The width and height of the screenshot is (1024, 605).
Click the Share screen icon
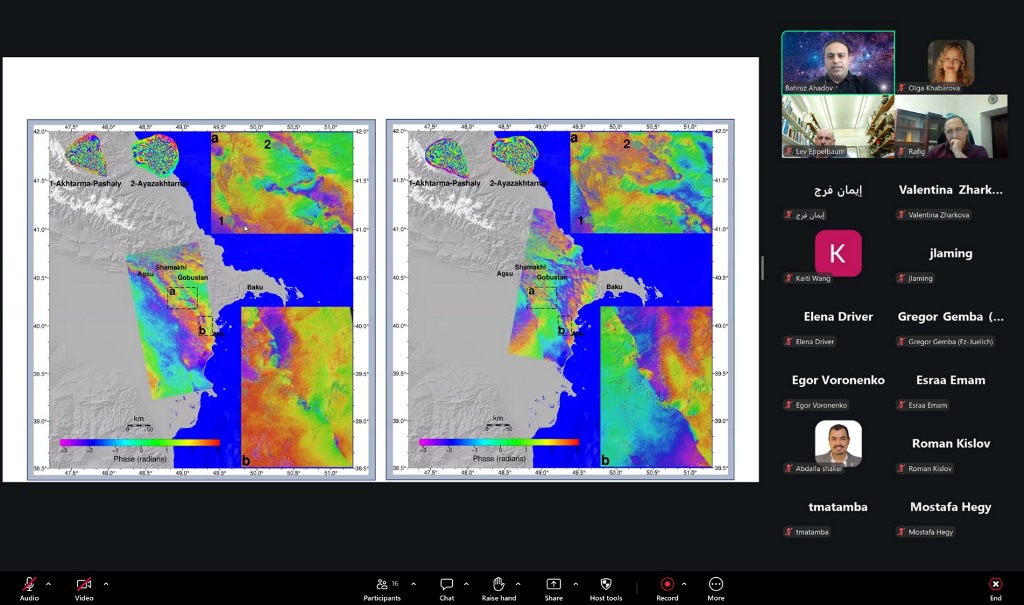pyautogui.click(x=553, y=584)
